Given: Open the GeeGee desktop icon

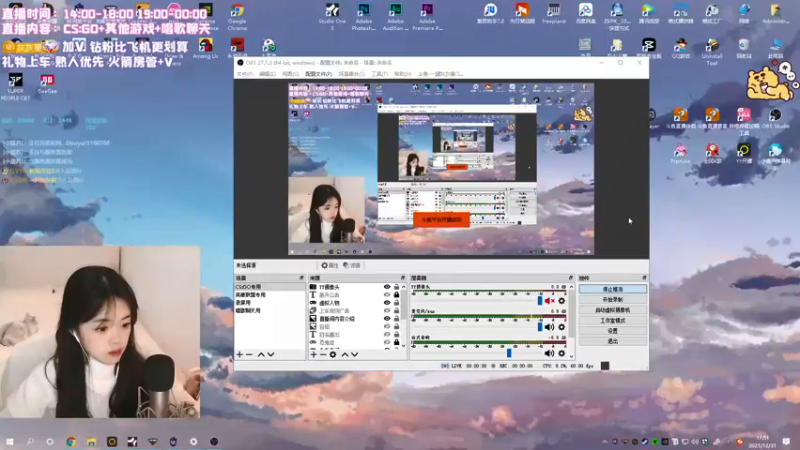Looking at the screenshot, I should pos(47,84).
